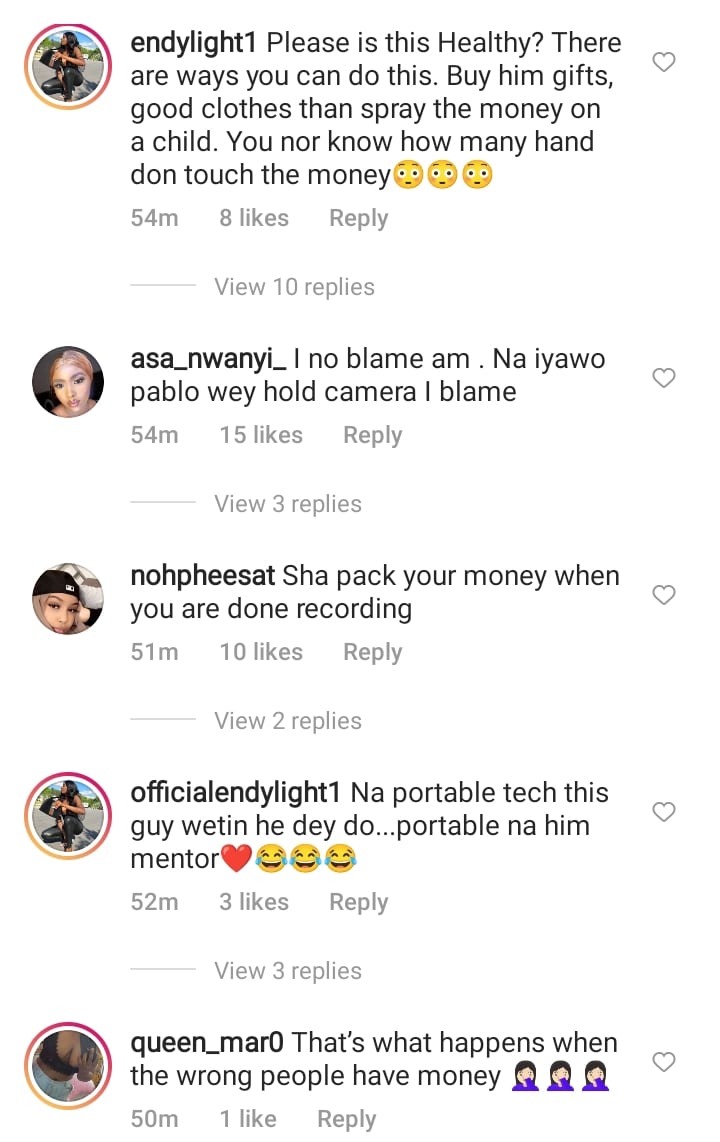Tap nohpheesat's profile avatar
The height and width of the screenshot is (1142, 720).
[x=68, y=599]
